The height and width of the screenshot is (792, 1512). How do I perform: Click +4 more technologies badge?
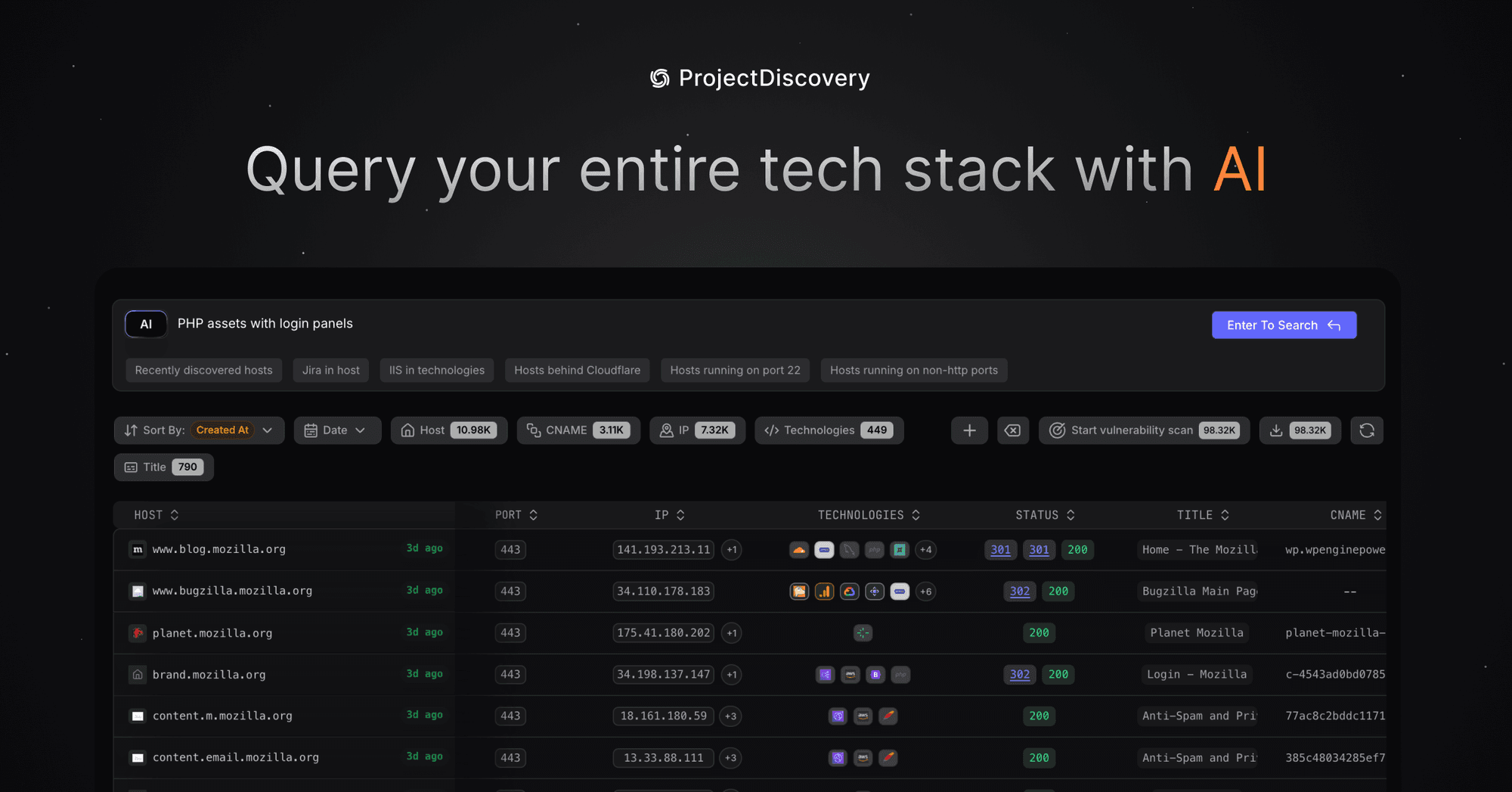click(x=925, y=550)
